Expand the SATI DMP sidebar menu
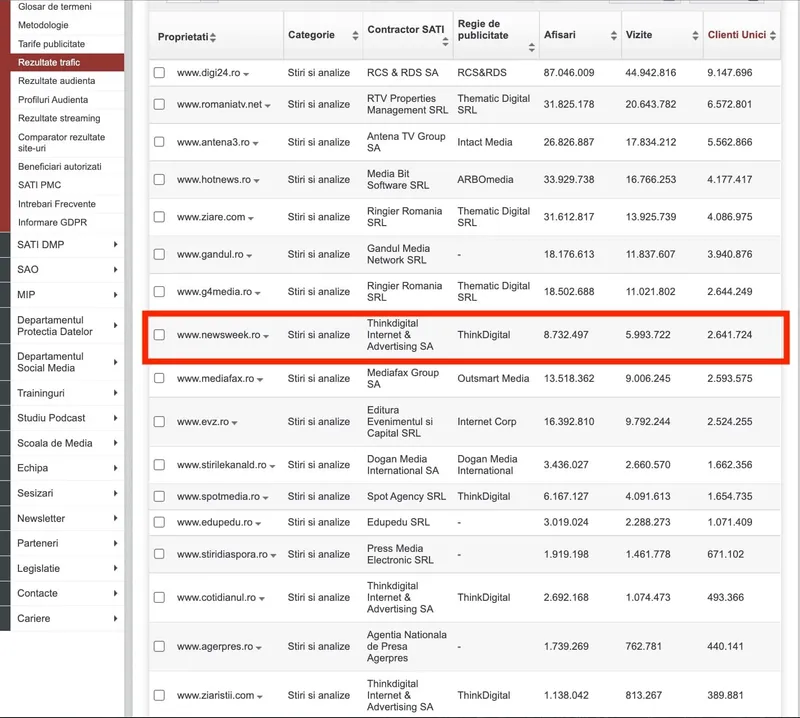 [x=67, y=244]
